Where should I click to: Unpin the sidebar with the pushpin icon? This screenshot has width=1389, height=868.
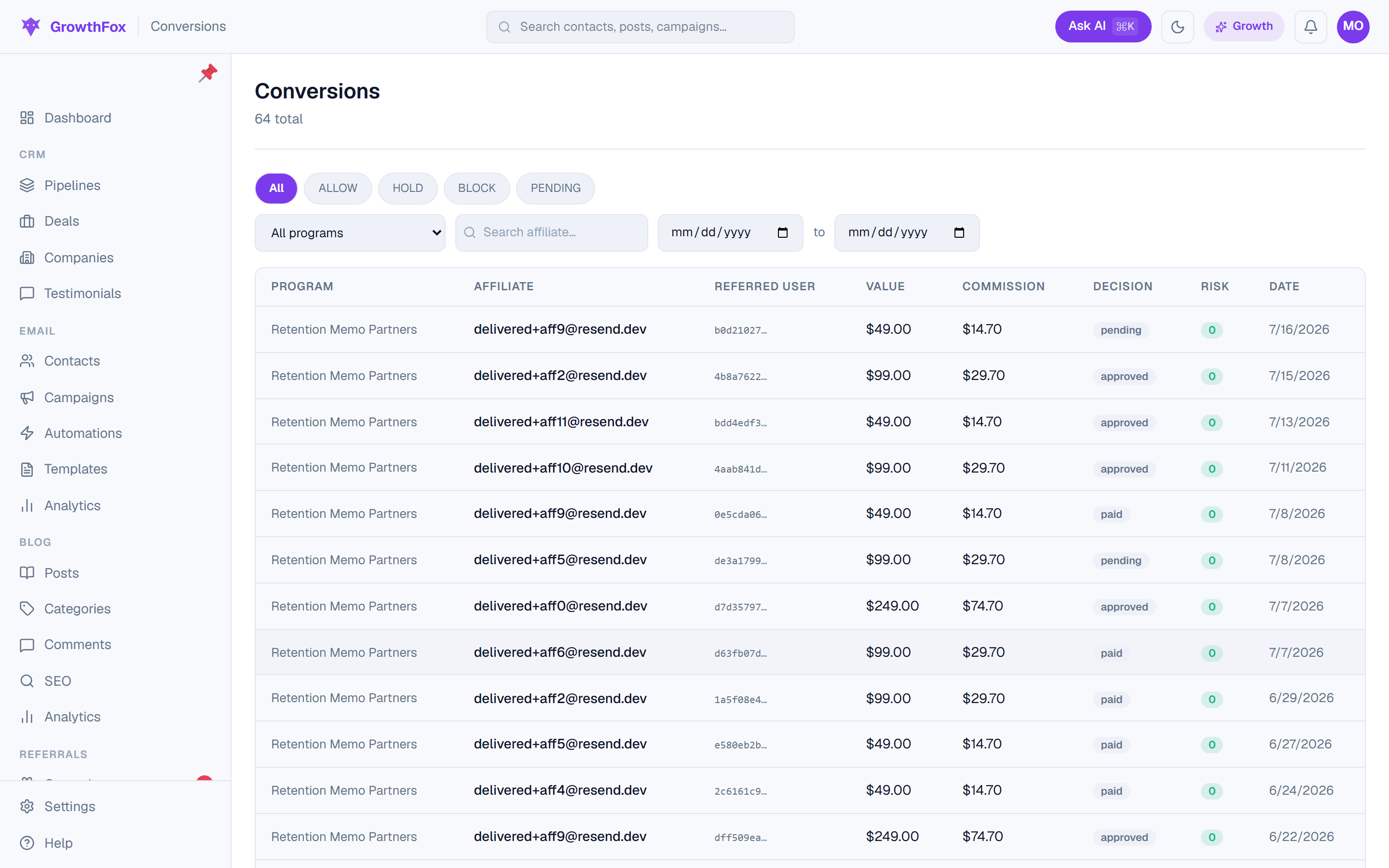click(x=208, y=73)
